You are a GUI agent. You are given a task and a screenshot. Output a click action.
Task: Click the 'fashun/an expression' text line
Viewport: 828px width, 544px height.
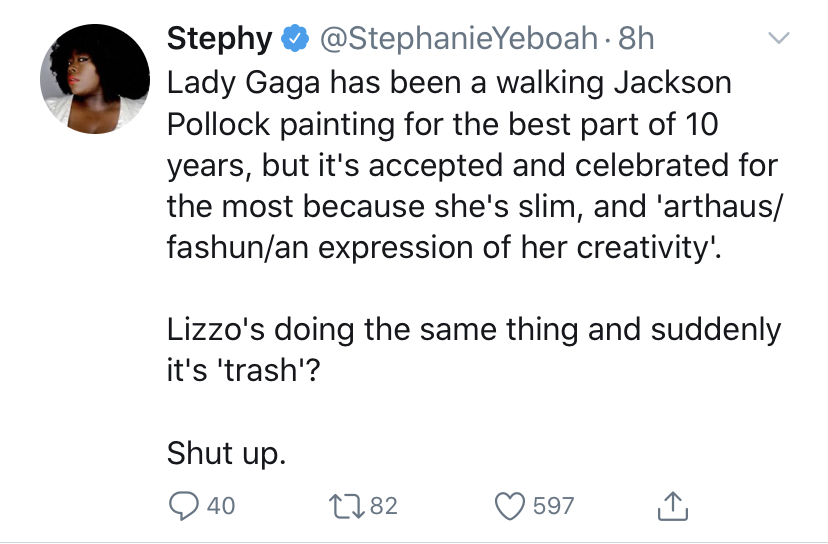point(444,247)
